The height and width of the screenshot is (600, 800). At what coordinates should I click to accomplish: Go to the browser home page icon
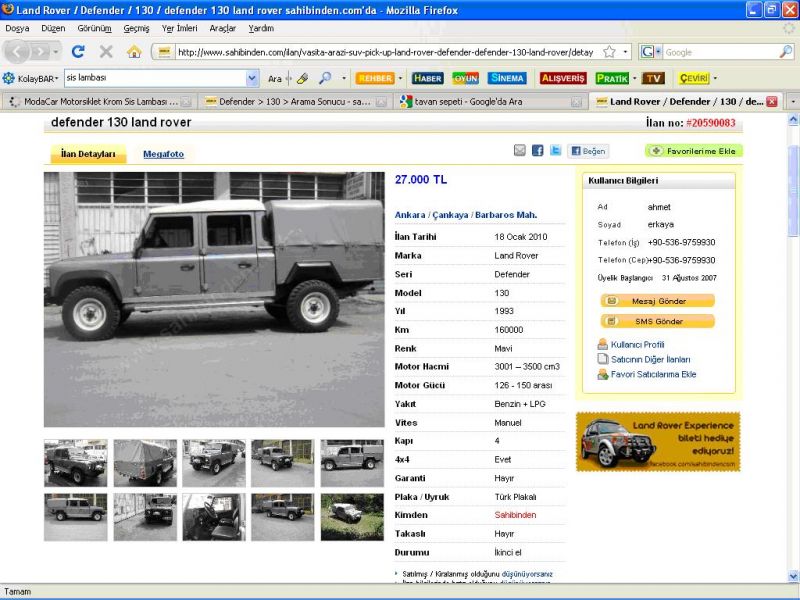pos(134,51)
